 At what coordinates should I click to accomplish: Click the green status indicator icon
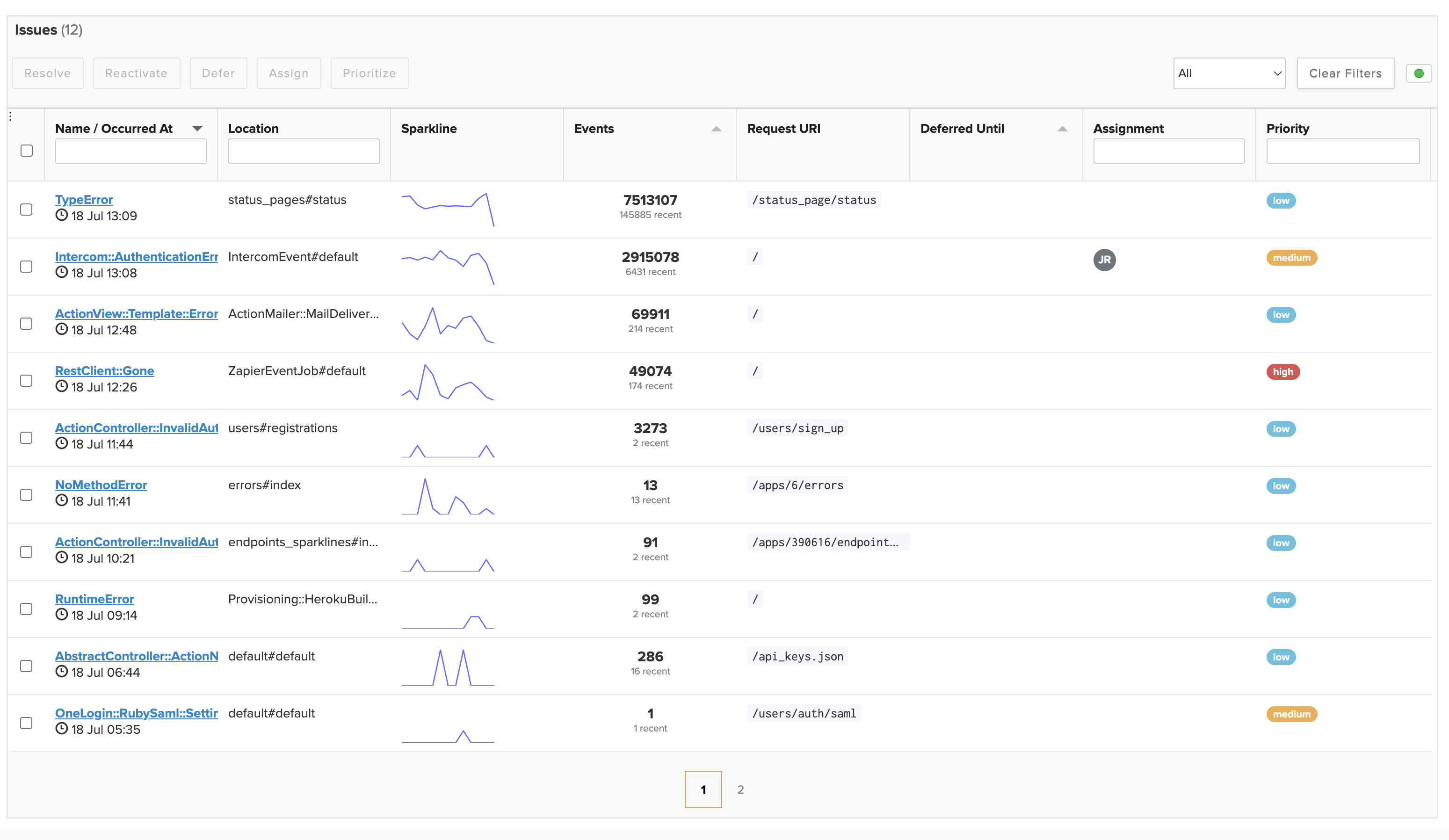pos(1419,73)
